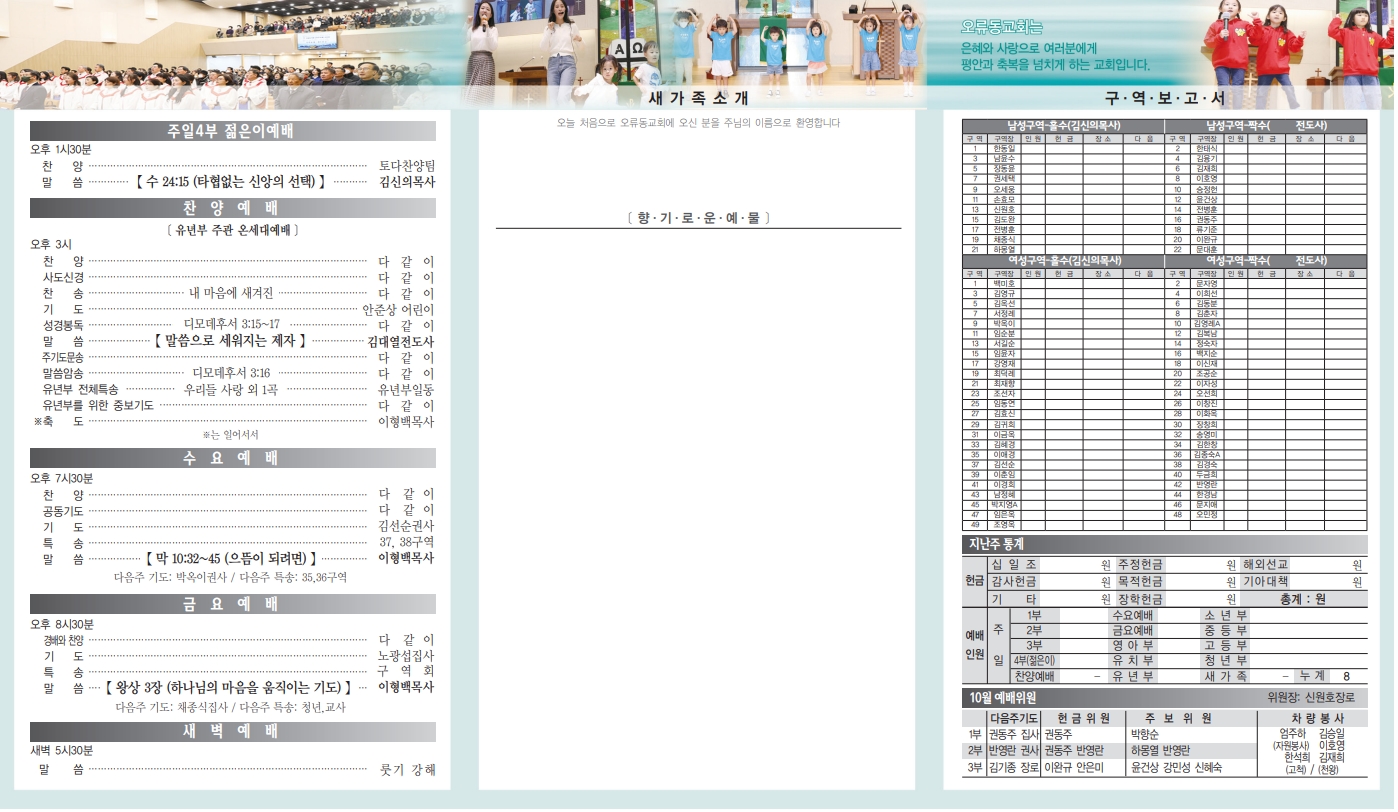The image size is (1398, 812).
Task: Select the 찬양예배 header bar
Action: click(232, 209)
